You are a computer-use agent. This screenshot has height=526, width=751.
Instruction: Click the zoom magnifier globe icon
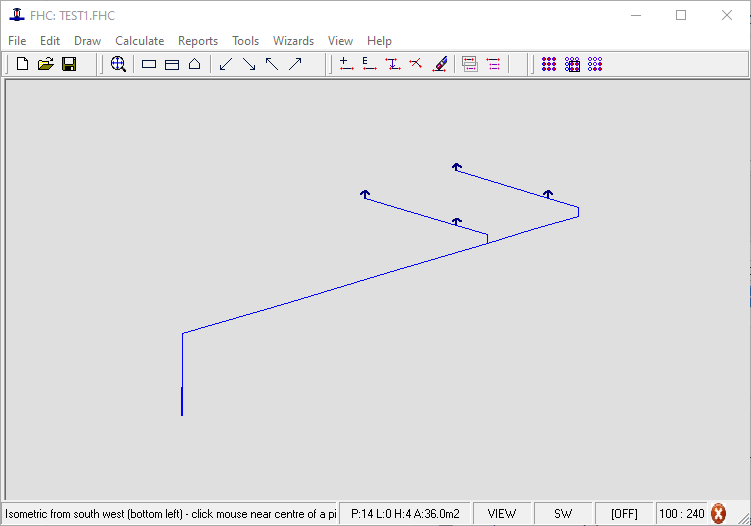tap(118, 64)
